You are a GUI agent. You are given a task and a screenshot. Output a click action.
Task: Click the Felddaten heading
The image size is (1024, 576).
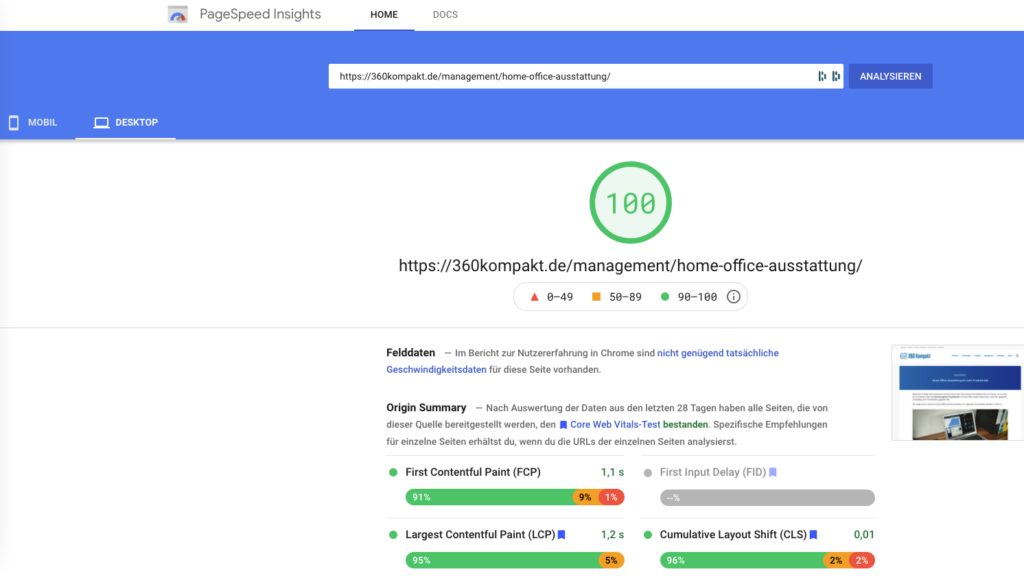point(410,353)
